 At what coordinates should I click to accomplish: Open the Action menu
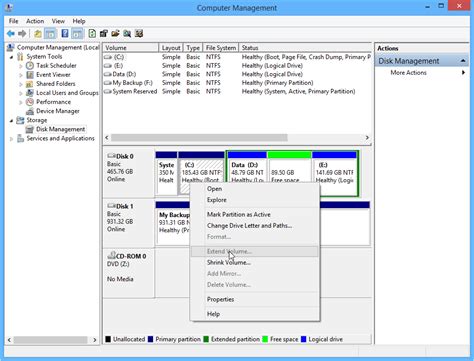(35, 21)
